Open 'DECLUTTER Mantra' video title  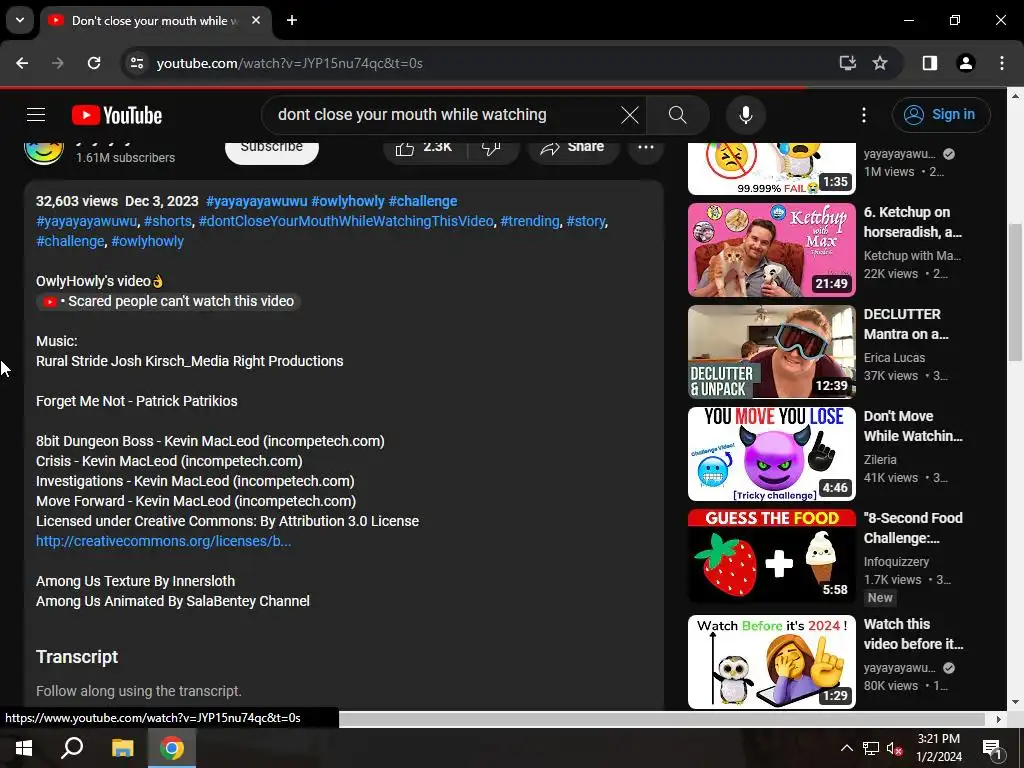(x=906, y=324)
